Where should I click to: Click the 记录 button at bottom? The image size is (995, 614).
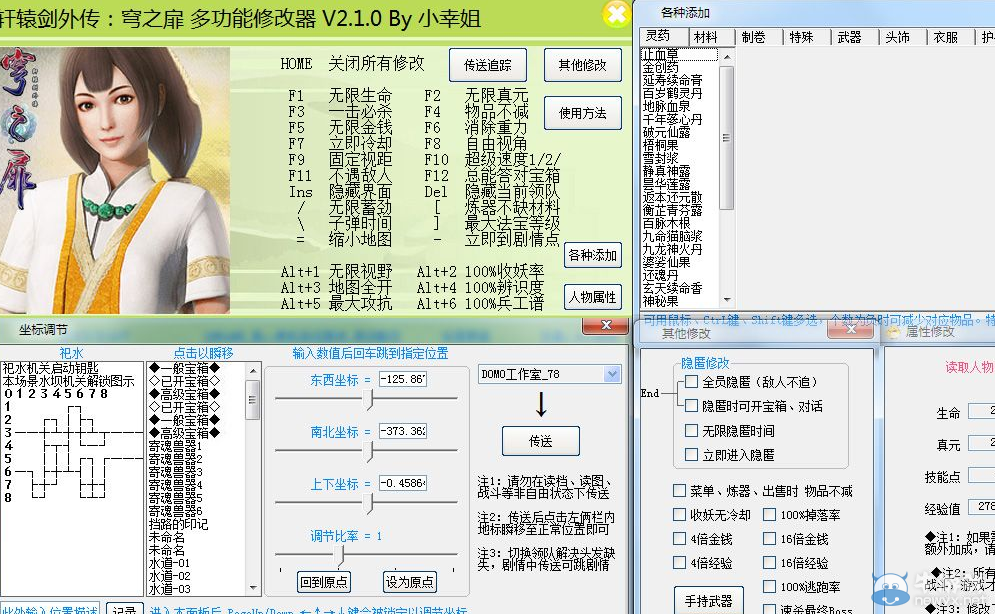click(124, 609)
